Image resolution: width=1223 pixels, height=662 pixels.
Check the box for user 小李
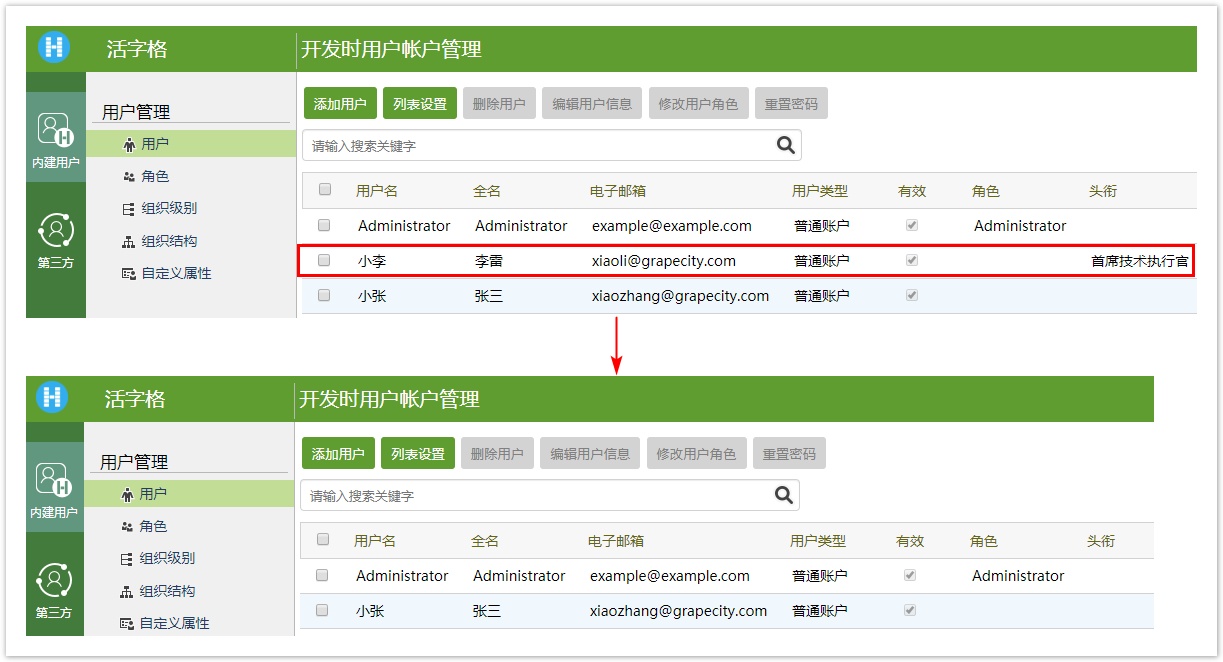tap(324, 260)
